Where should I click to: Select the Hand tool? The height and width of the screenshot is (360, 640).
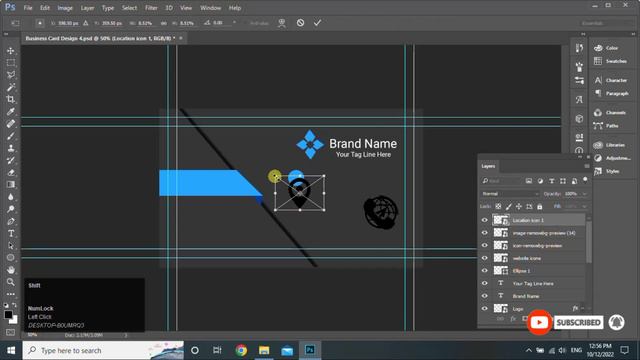tap(11, 270)
